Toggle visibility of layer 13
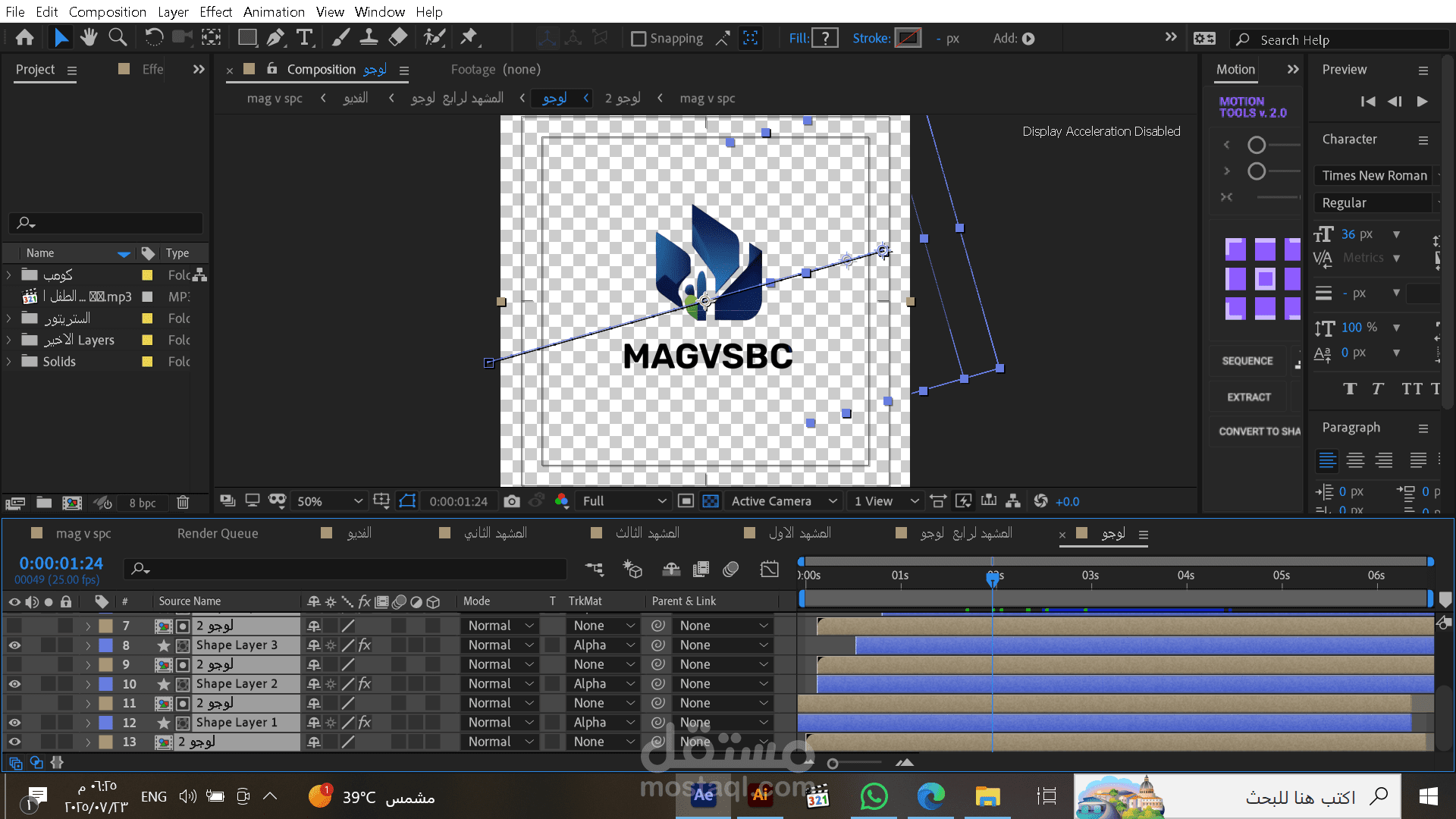 14,742
